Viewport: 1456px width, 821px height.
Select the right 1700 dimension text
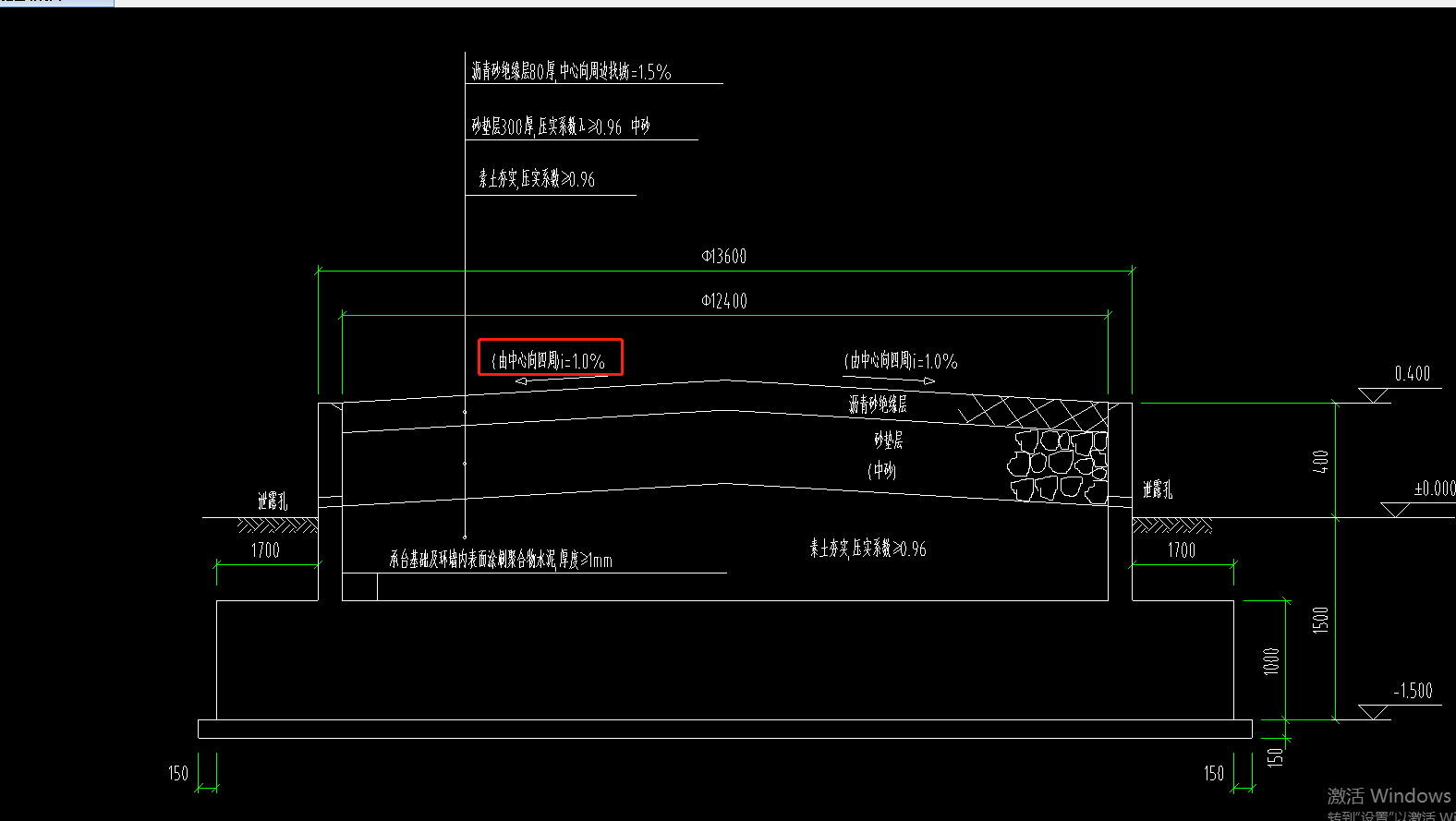point(1182,550)
